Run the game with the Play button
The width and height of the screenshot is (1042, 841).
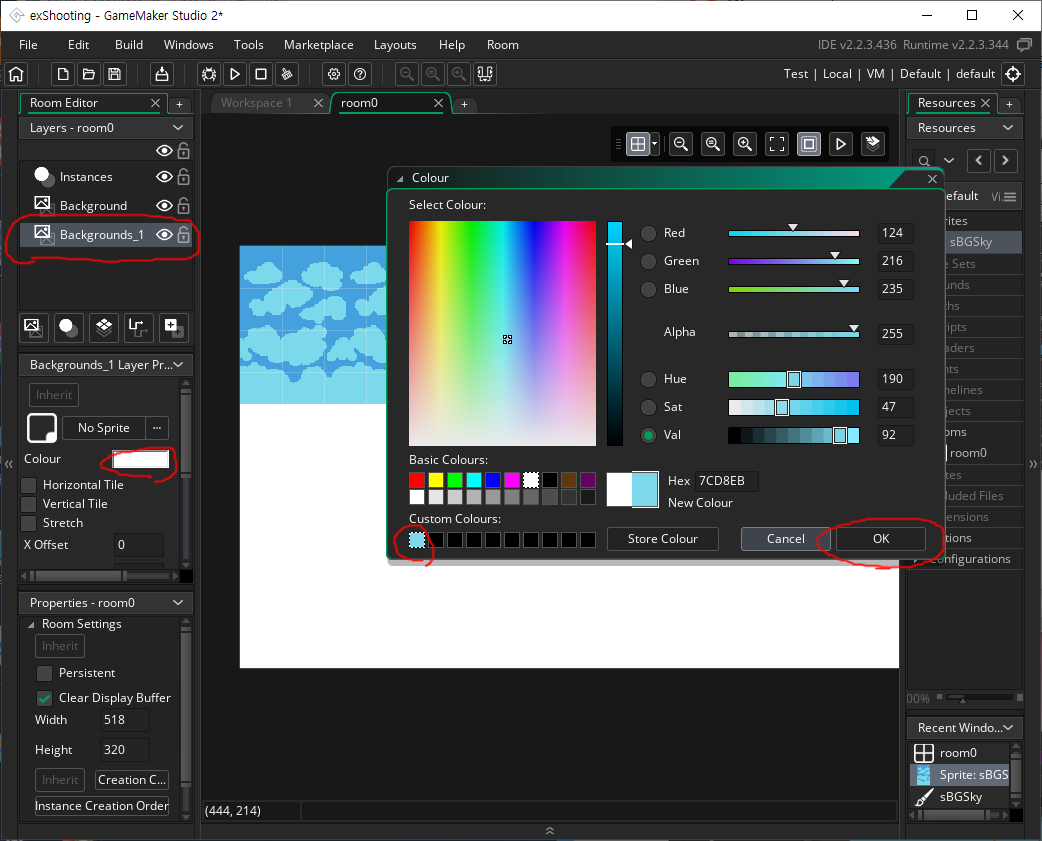pyautogui.click(x=234, y=74)
